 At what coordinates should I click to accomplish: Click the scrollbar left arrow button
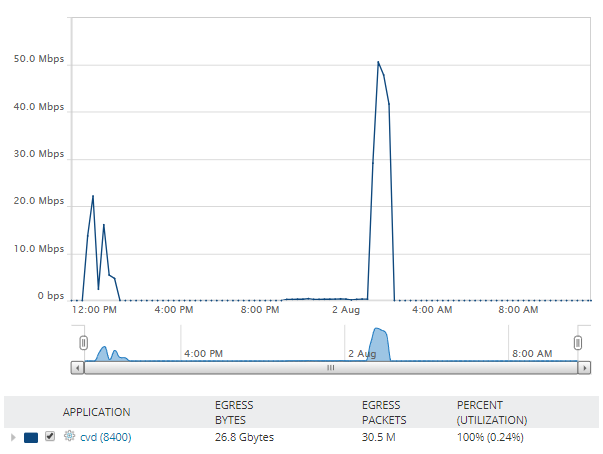point(78,368)
